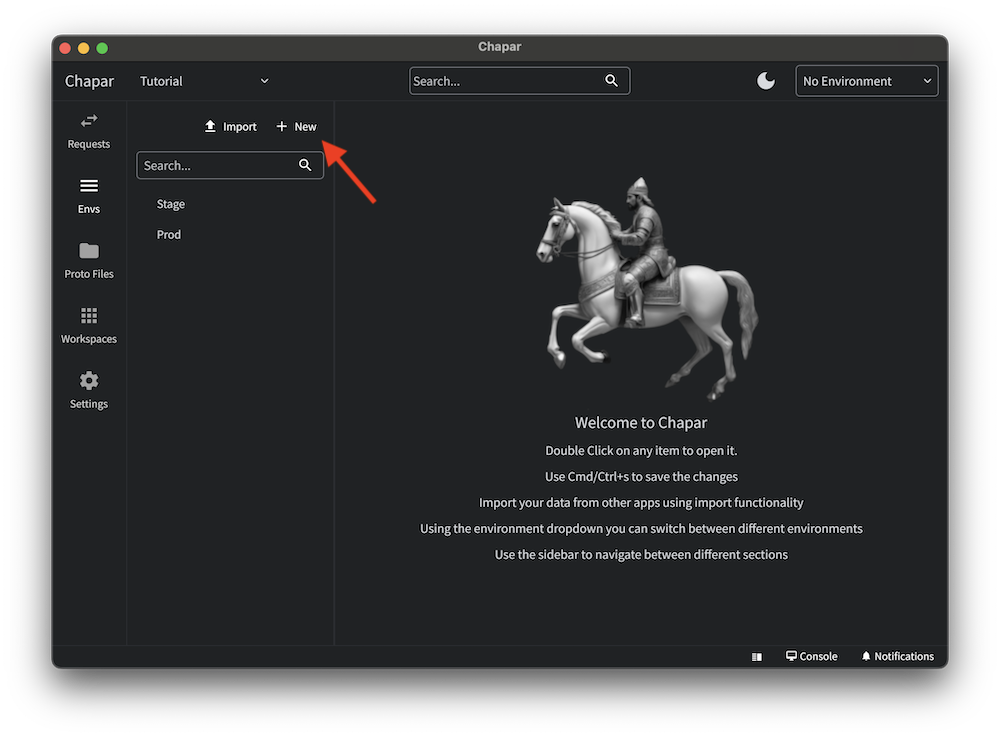Image resolution: width=1000 pixels, height=737 pixels.
Task: Select the Prod environment
Action: click(169, 235)
